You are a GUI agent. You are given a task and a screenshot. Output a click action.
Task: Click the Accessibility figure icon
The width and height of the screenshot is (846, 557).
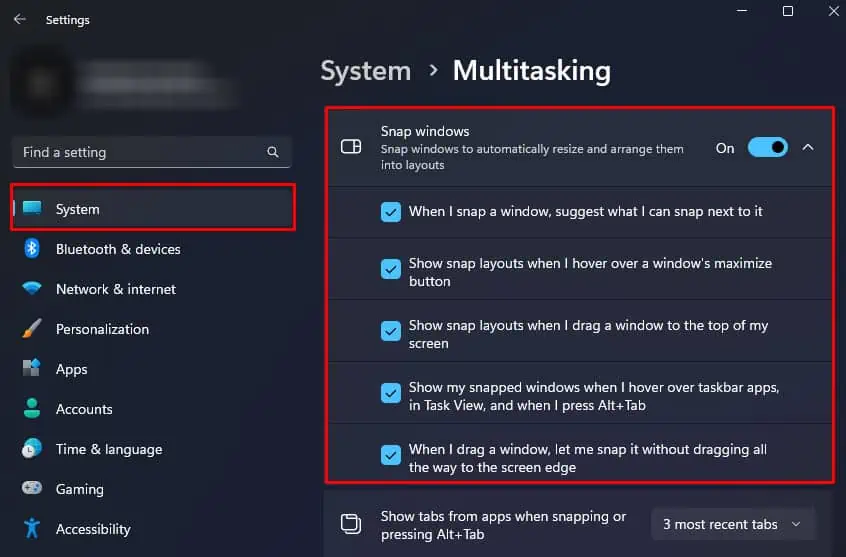[32, 528]
